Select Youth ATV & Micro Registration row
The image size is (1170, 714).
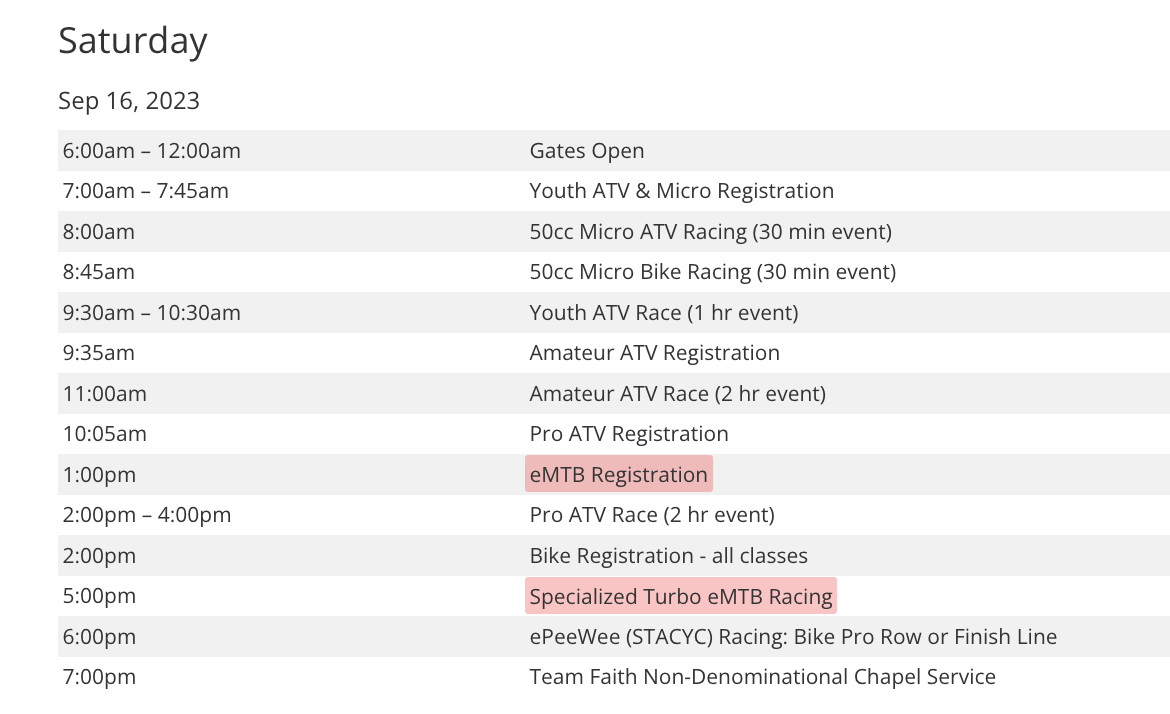click(681, 191)
